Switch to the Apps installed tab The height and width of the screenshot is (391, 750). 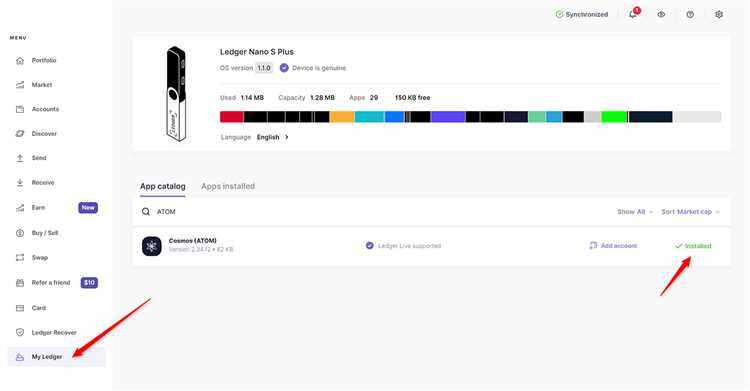click(x=228, y=186)
